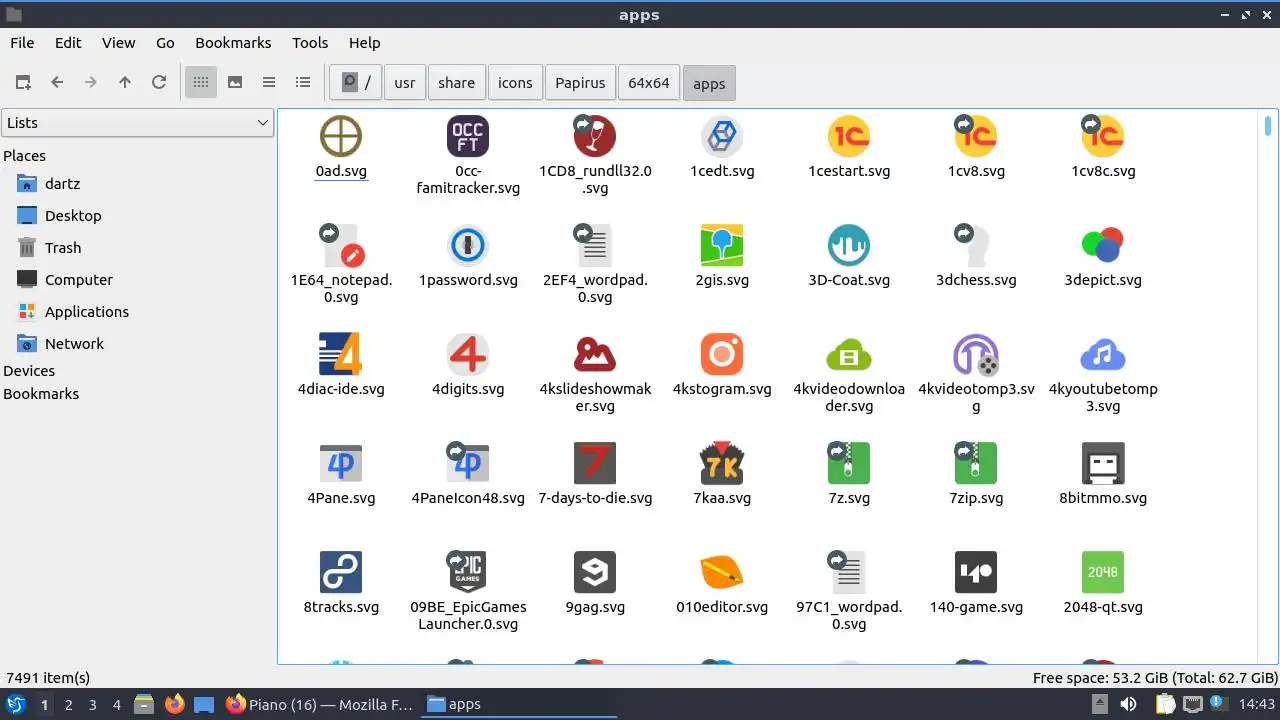Select the 4kvideotomp3.svg headphones icon
The width and height of the screenshot is (1280, 720).
tap(976, 354)
